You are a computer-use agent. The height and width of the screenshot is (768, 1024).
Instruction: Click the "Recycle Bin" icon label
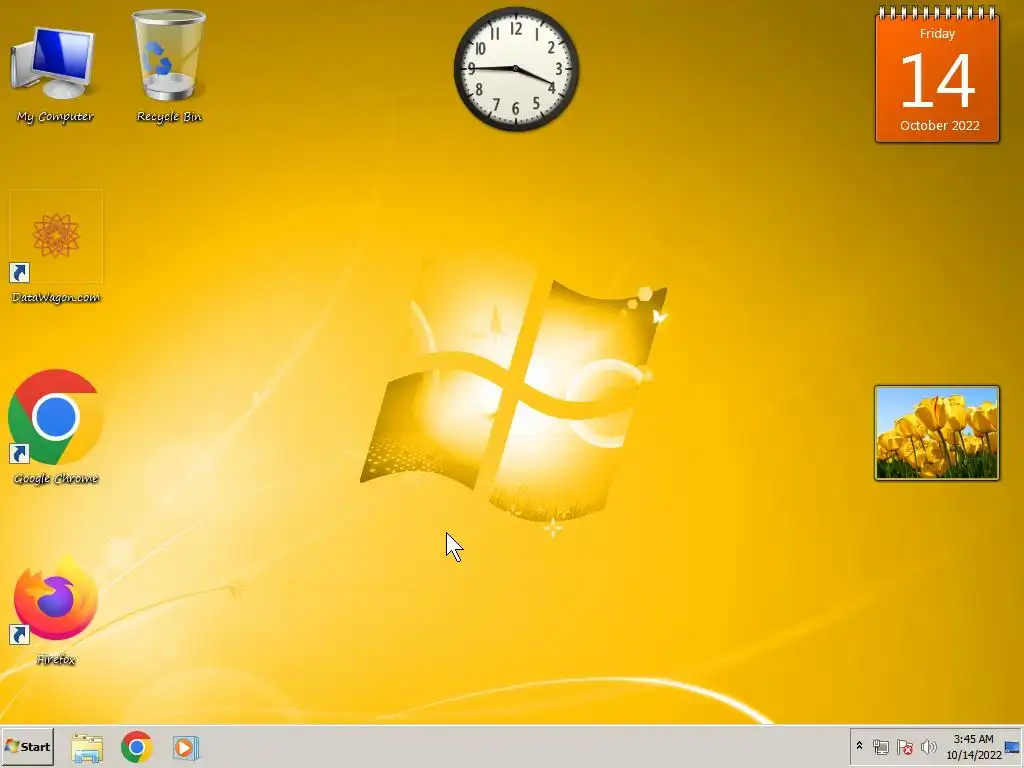click(169, 117)
